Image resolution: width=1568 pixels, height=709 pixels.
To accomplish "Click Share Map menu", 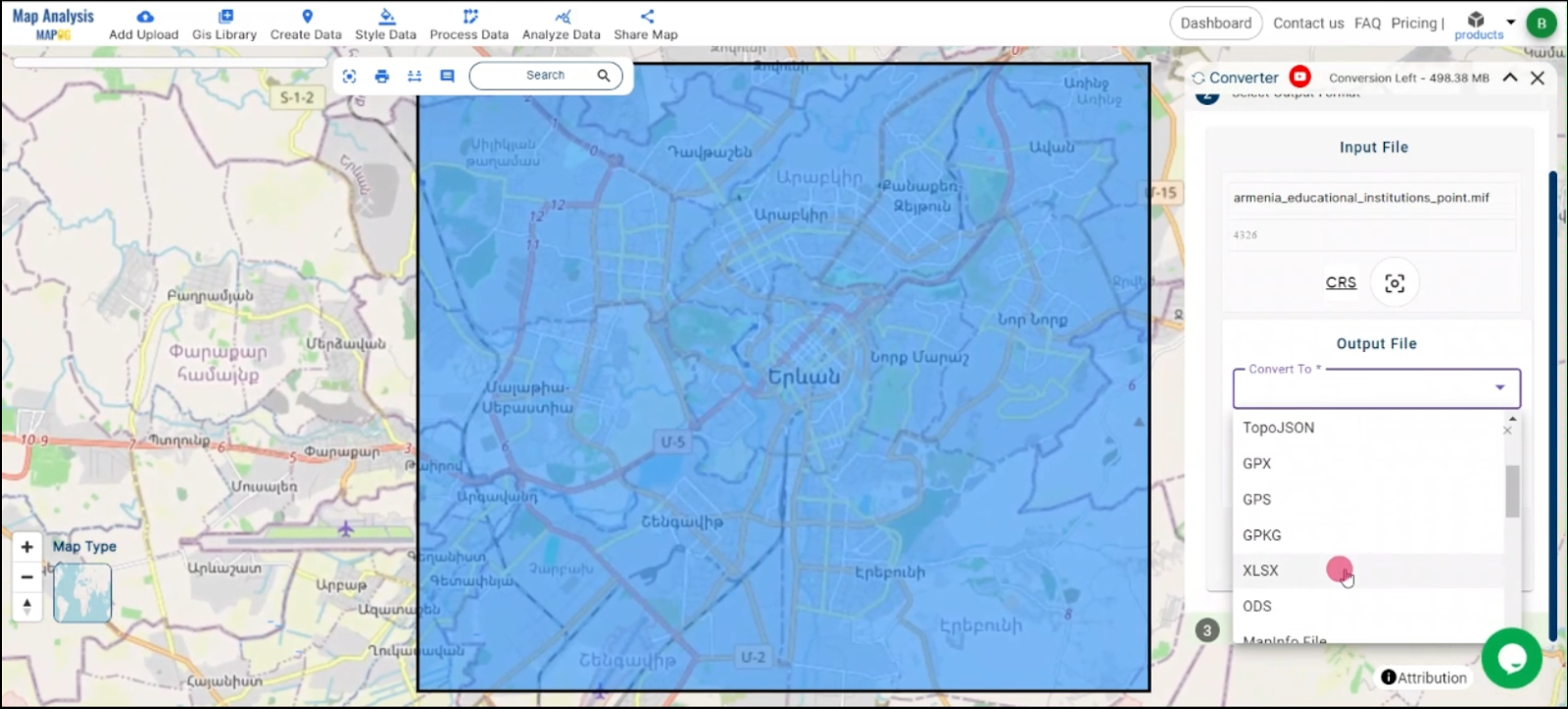I will tap(646, 25).
